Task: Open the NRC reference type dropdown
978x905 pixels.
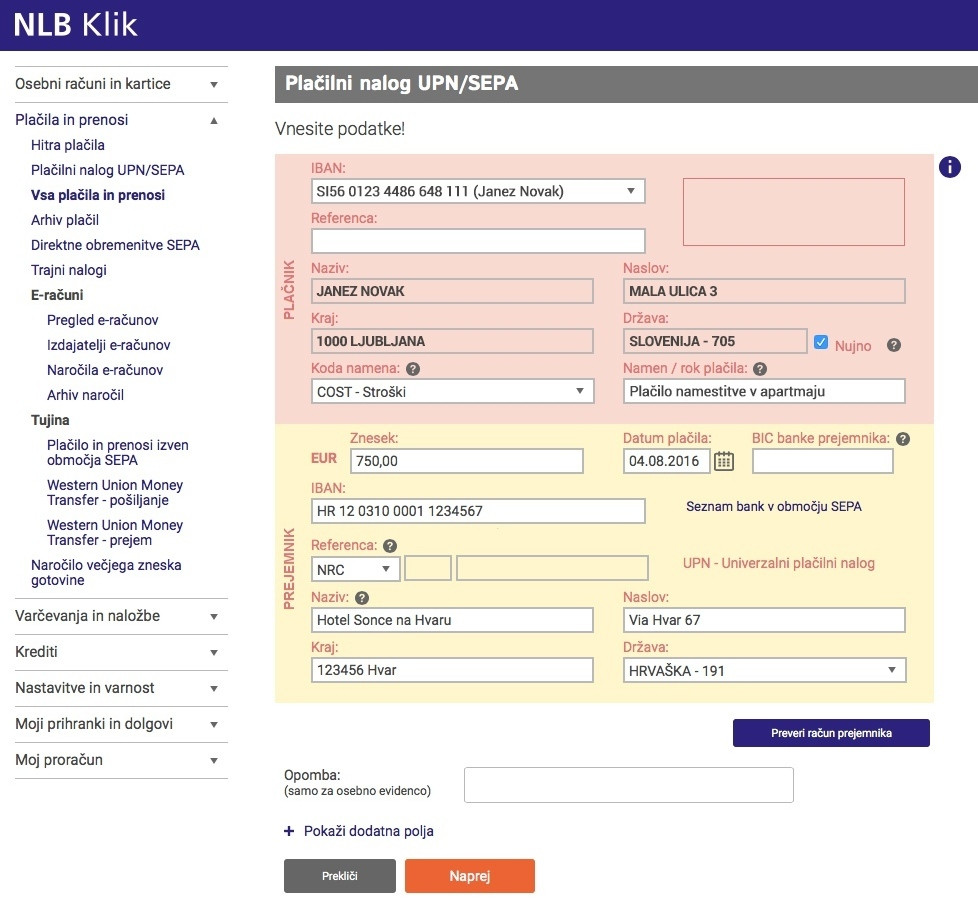Action: pyautogui.click(x=355, y=569)
